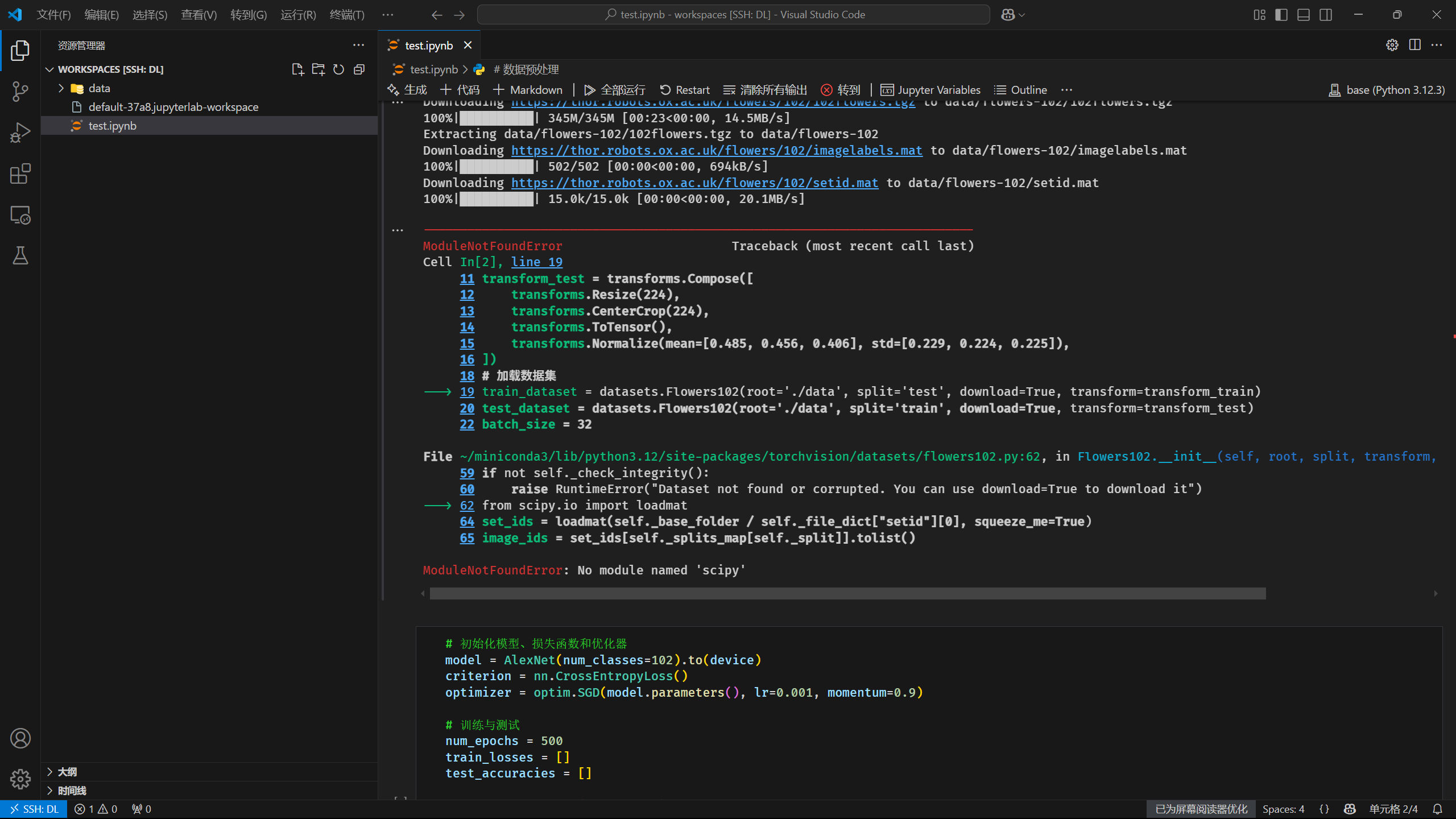The width and height of the screenshot is (1456, 819).
Task: Click the Restart kernel button
Action: pyautogui.click(x=685, y=90)
